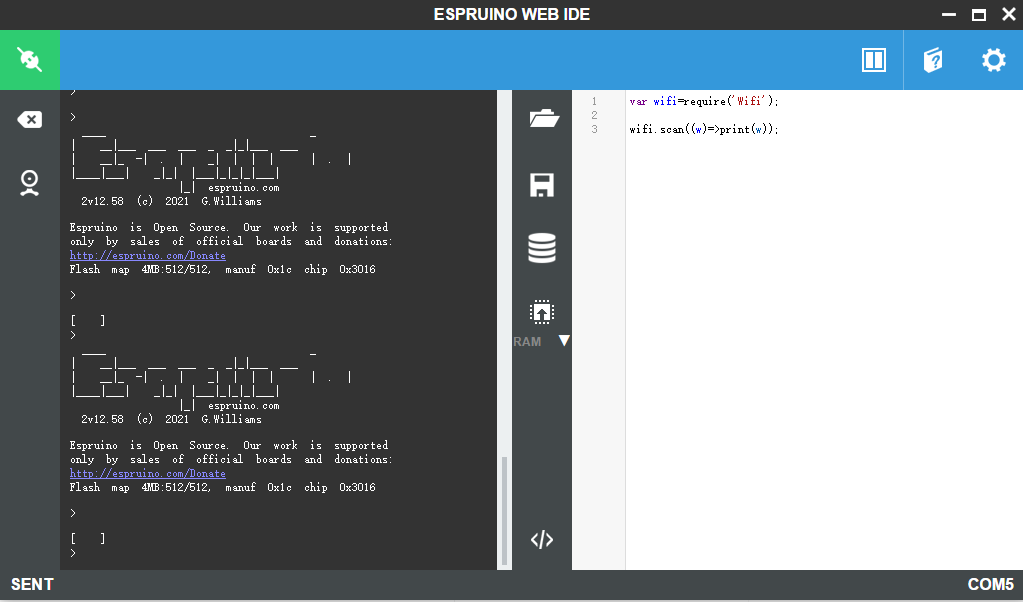Open the settings gear
This screenshot has width=1023, height=602.
pos(994,60)
